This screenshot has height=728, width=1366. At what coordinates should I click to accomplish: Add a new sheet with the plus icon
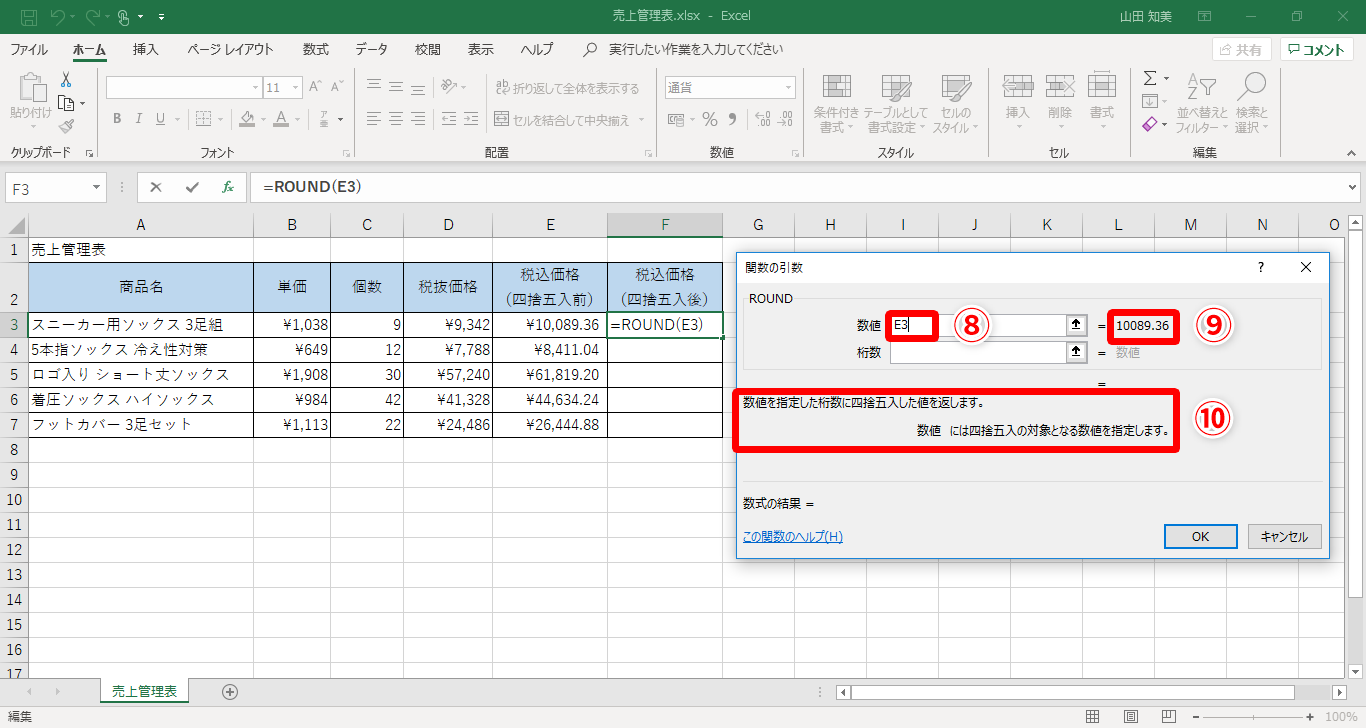tap(230, 691)
